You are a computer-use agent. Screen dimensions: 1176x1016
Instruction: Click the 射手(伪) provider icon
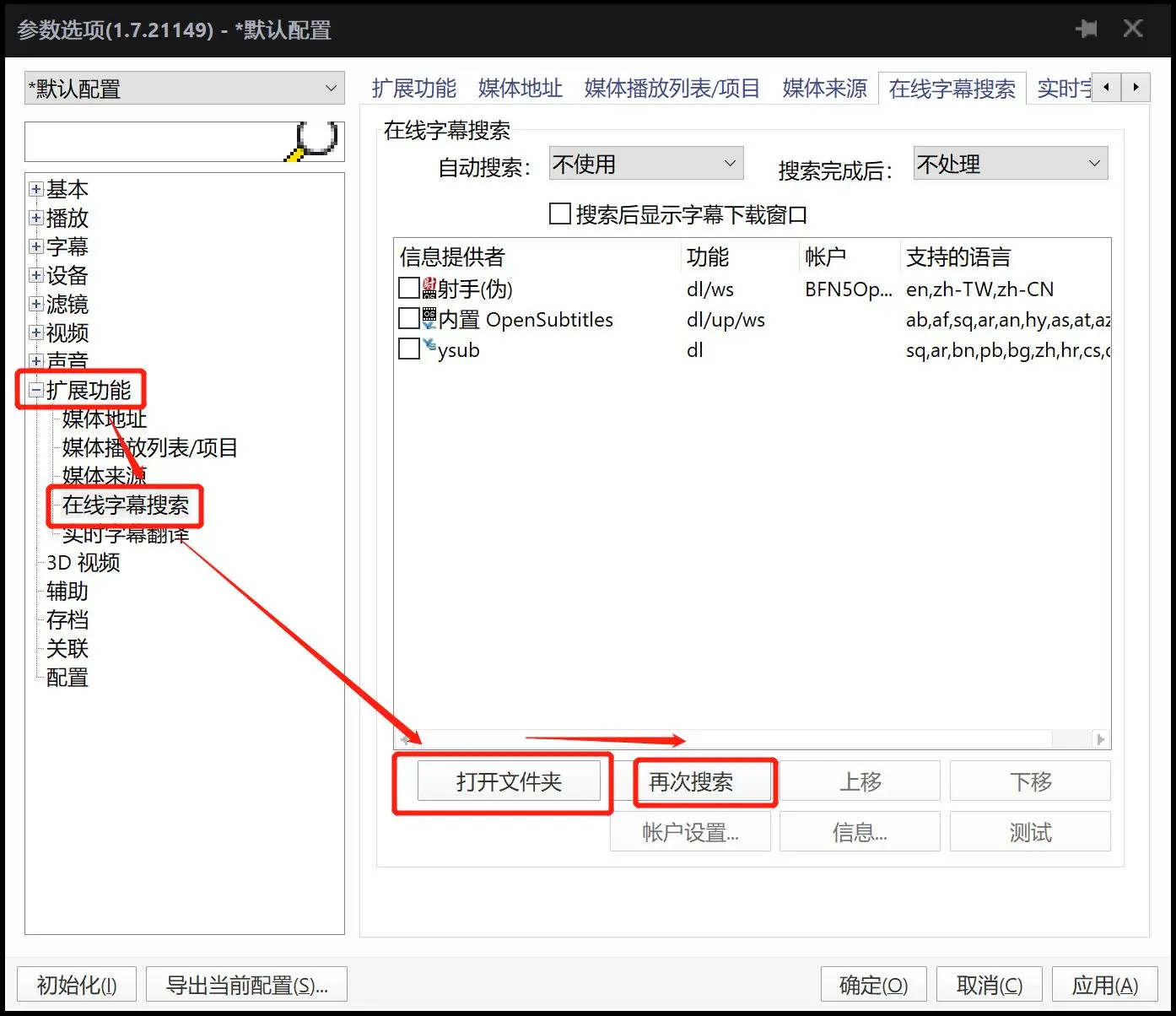tap(429, 289)
